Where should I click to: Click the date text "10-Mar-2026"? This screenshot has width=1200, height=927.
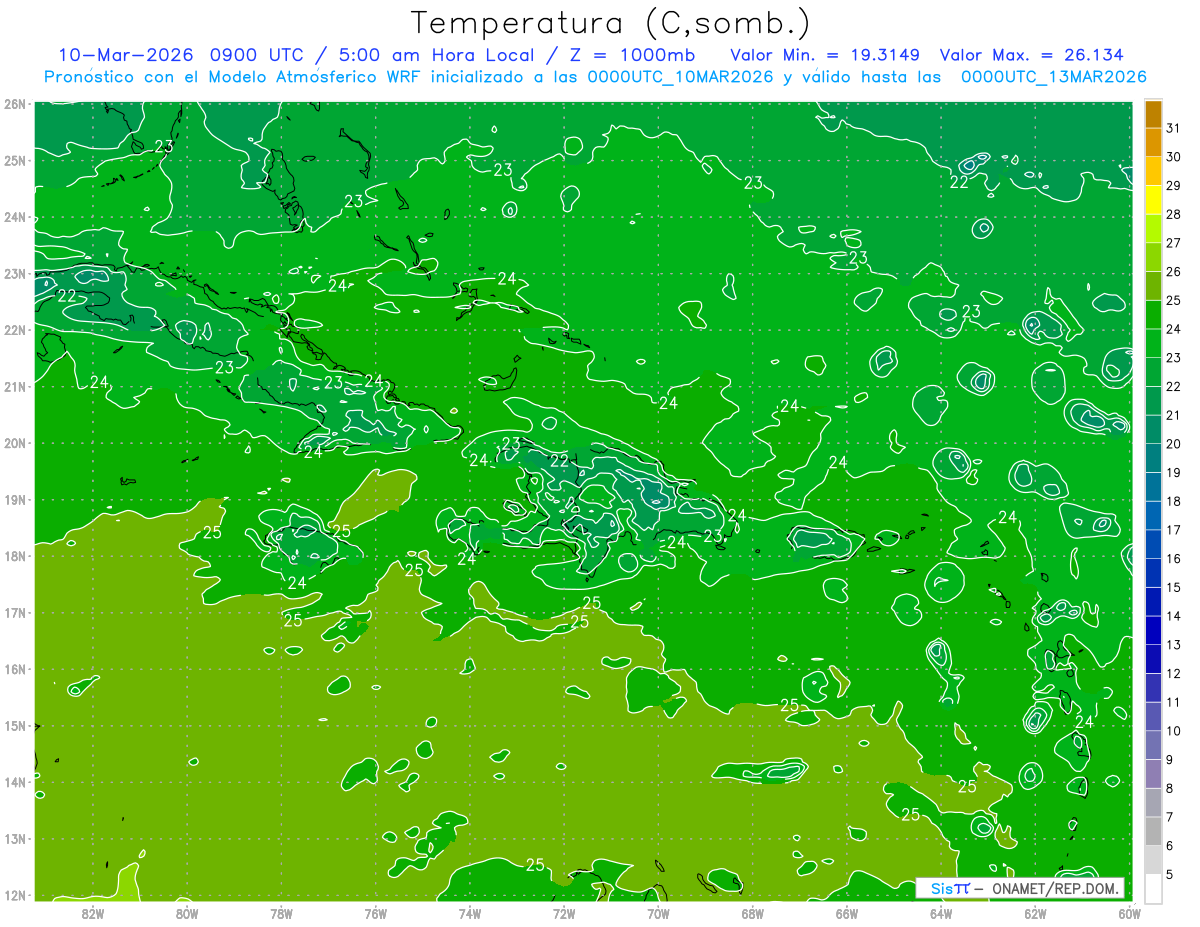point(125,54)
